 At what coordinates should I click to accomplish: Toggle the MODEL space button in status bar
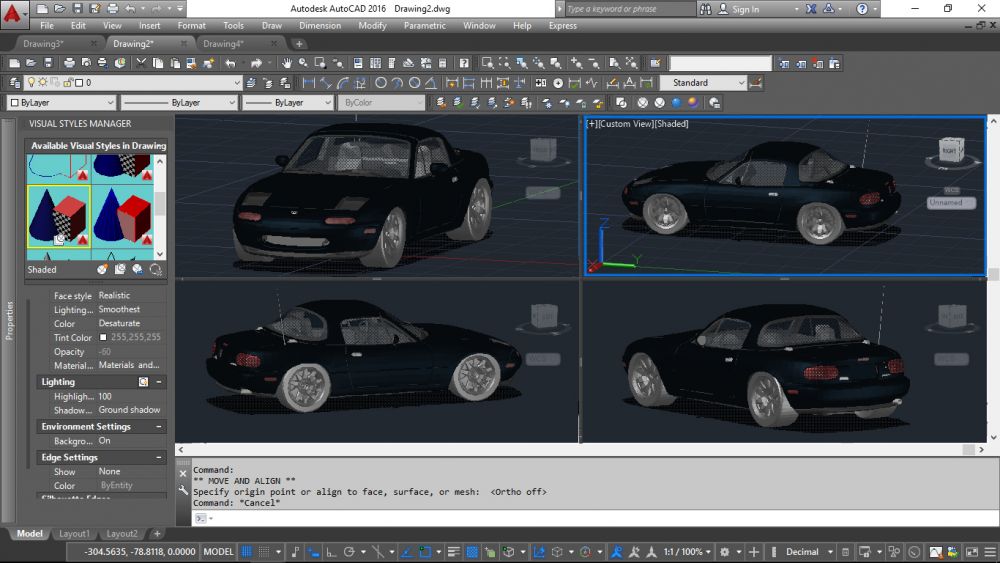(x=218, y=552)
